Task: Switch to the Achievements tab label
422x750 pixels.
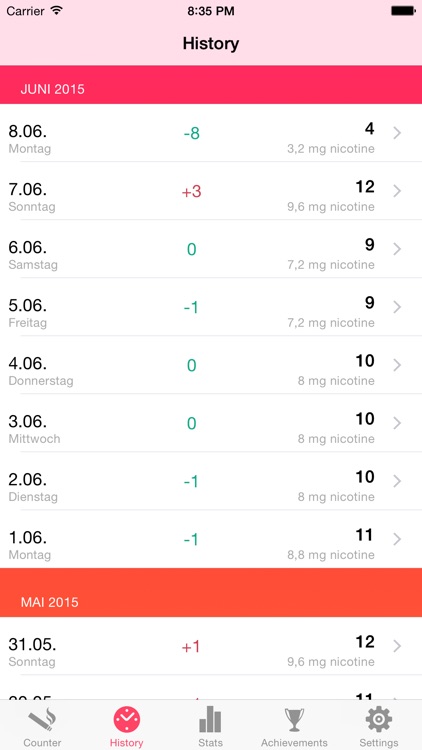Action: coord(294,743)
